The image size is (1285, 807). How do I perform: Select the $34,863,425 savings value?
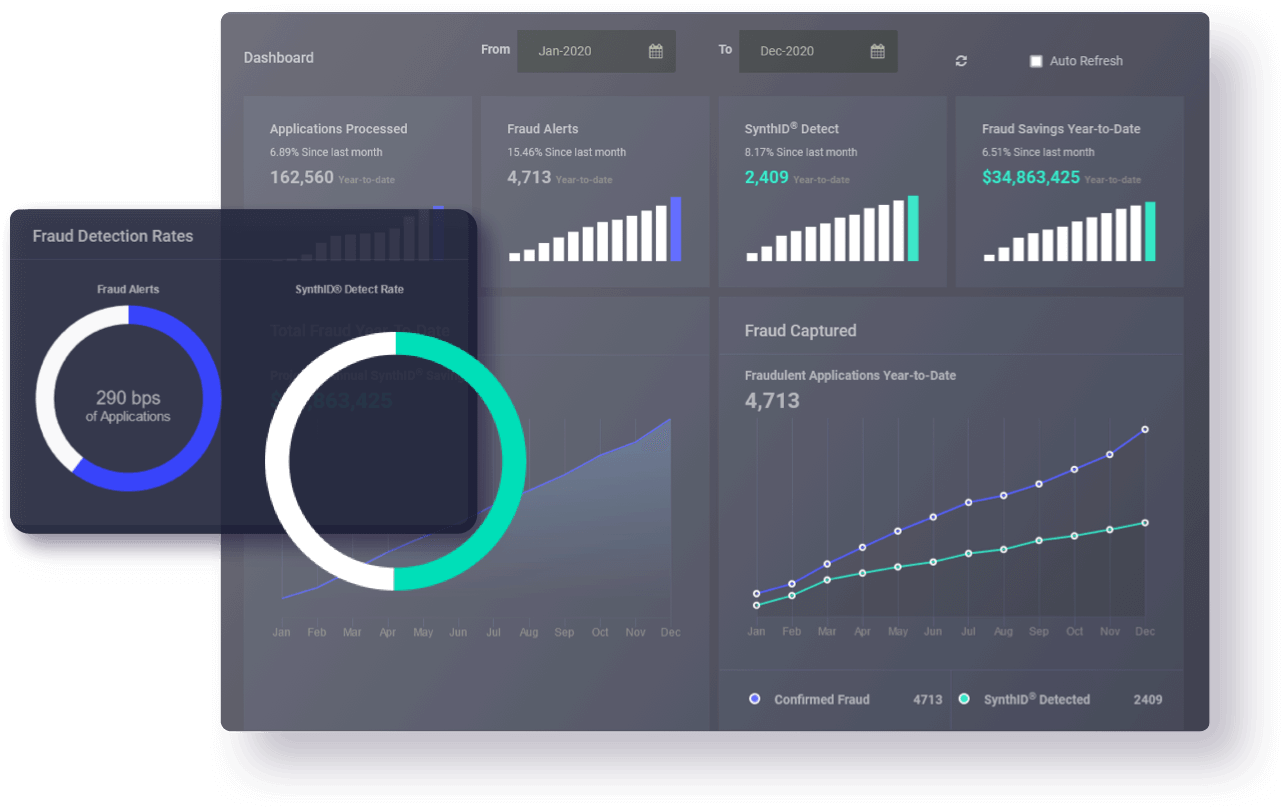coord(1031,177)
